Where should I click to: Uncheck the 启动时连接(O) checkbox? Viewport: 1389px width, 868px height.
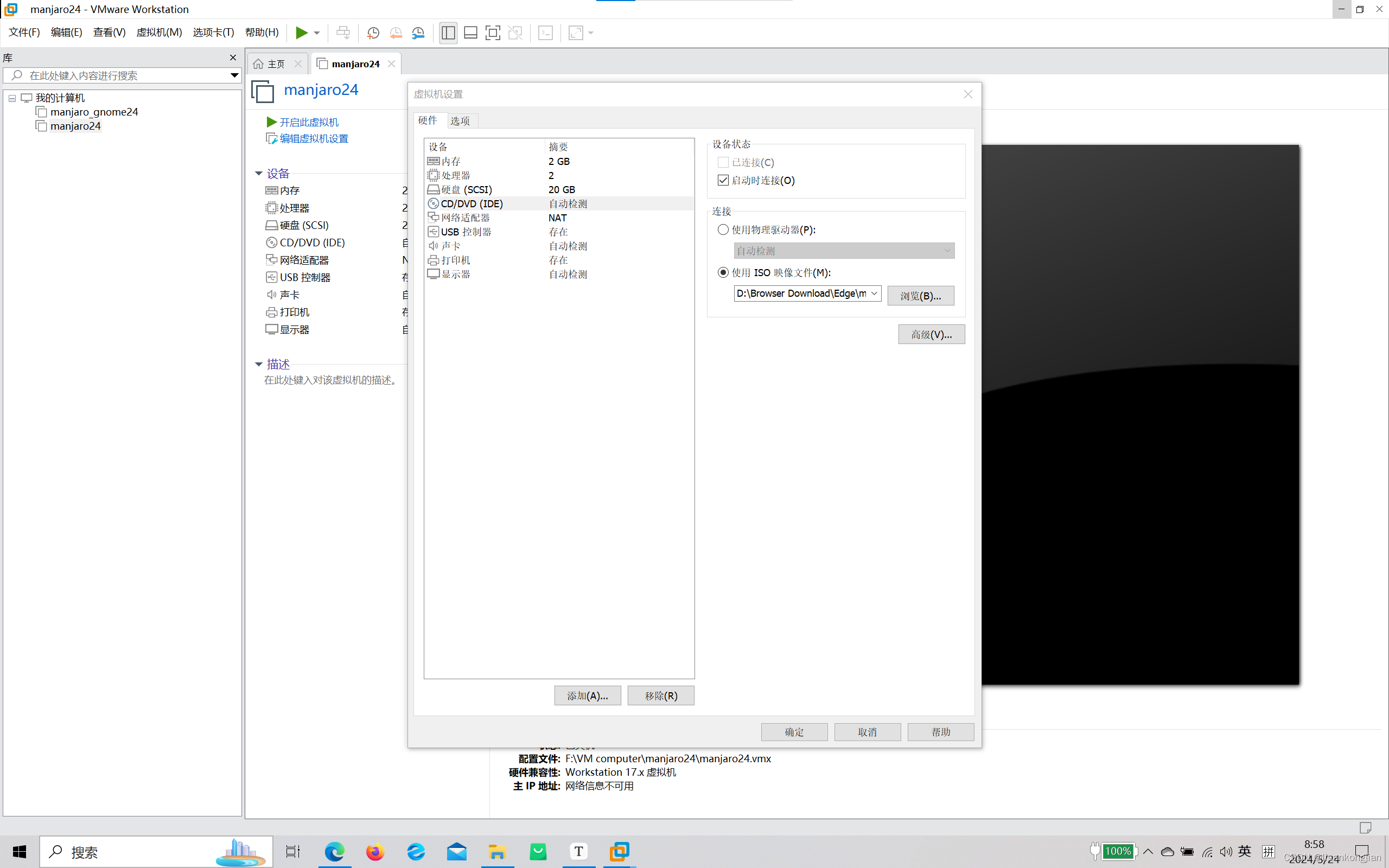point(723,180)
